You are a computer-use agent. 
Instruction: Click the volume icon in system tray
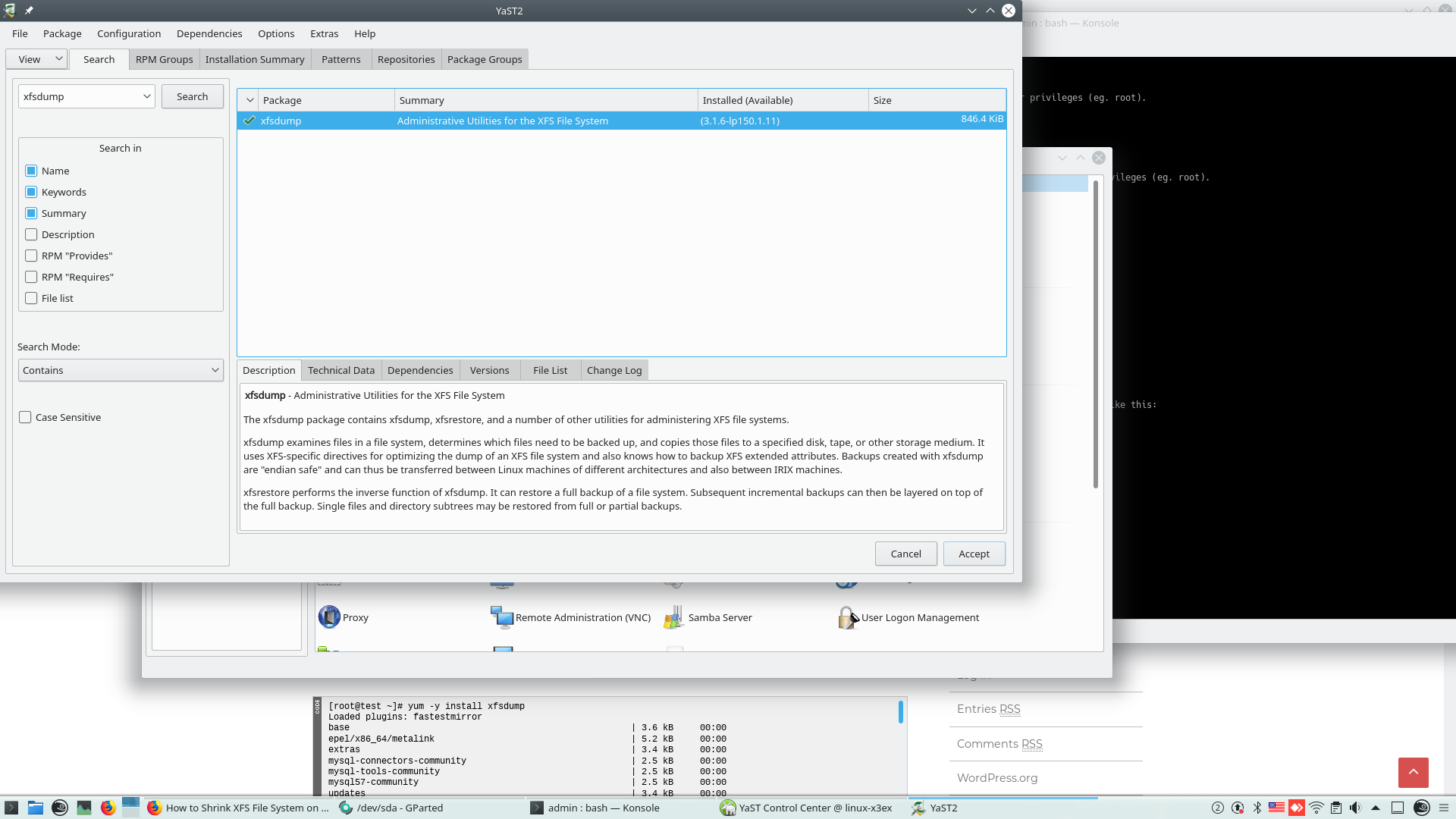1355,808
